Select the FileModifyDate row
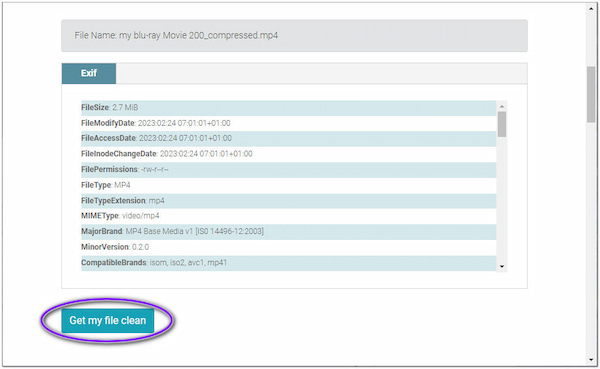Image resolution: width=600 pixels, height=369 pixels. 289,123
